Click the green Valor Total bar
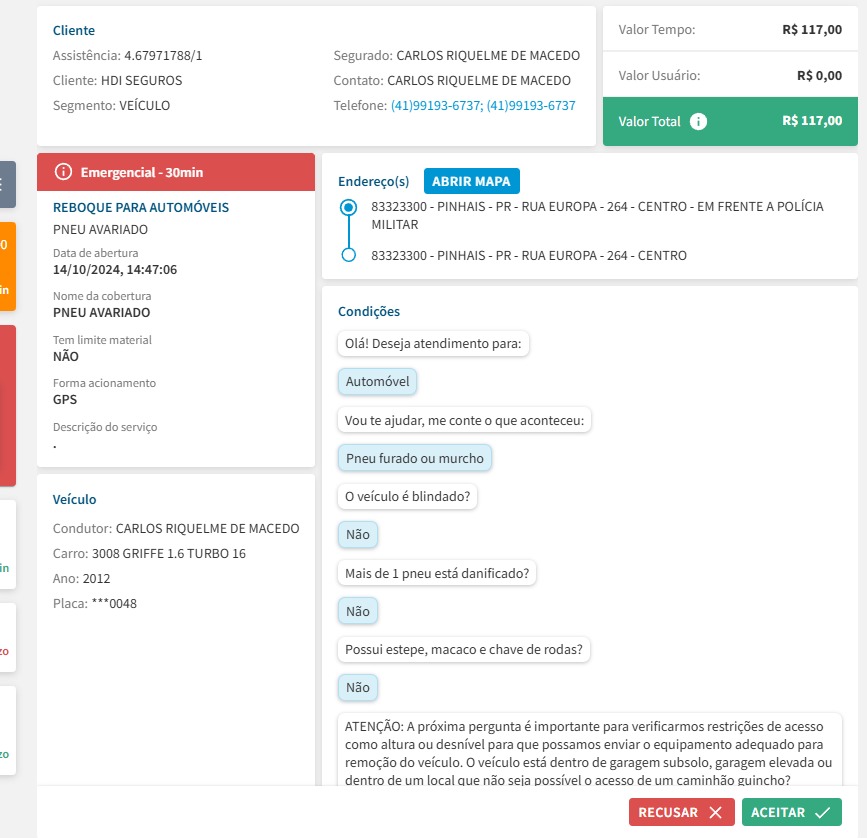867x838 pixels. 730,121
